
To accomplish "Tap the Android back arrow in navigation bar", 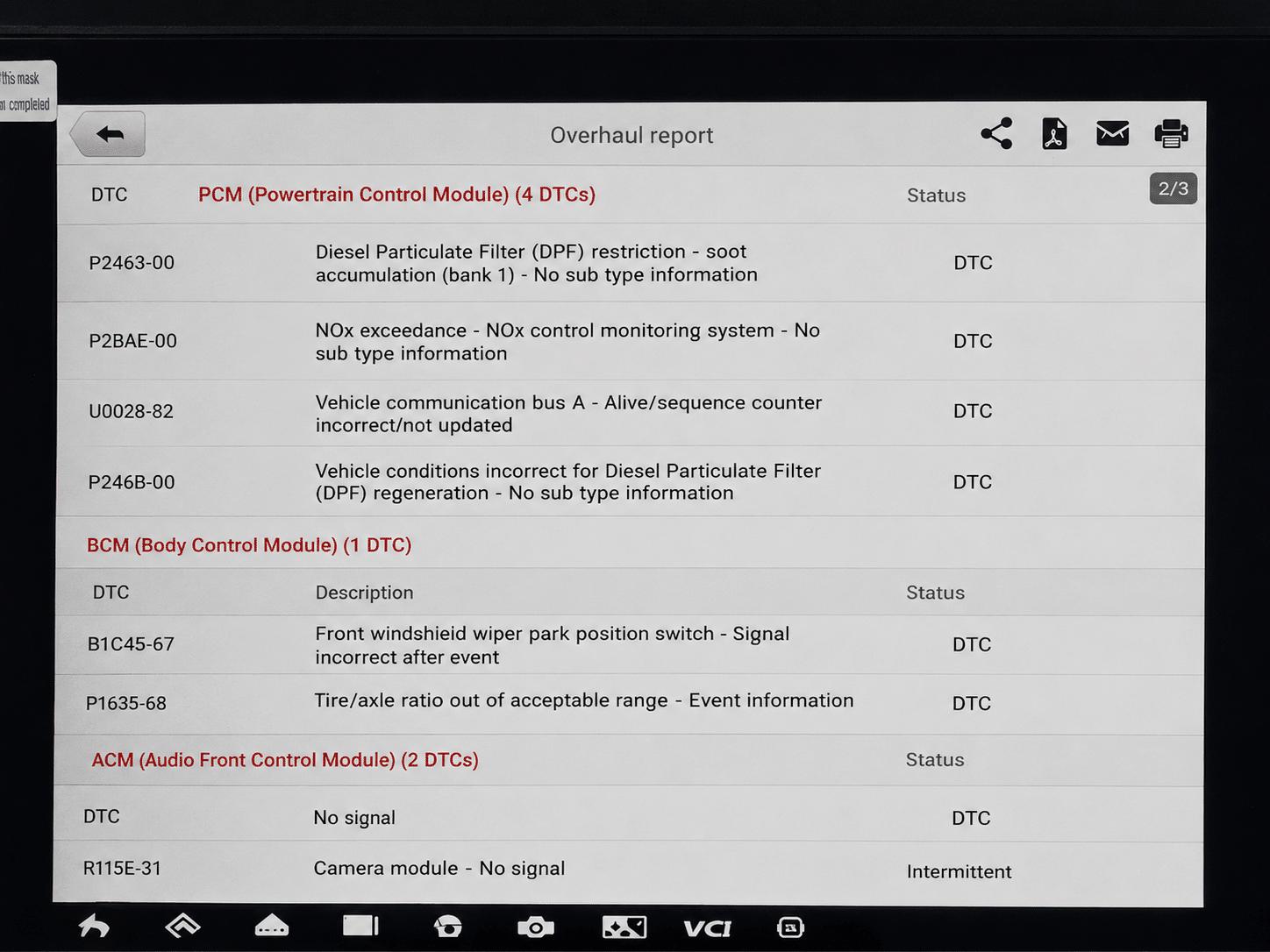I will pyautogui.click(x=94, y=927).
